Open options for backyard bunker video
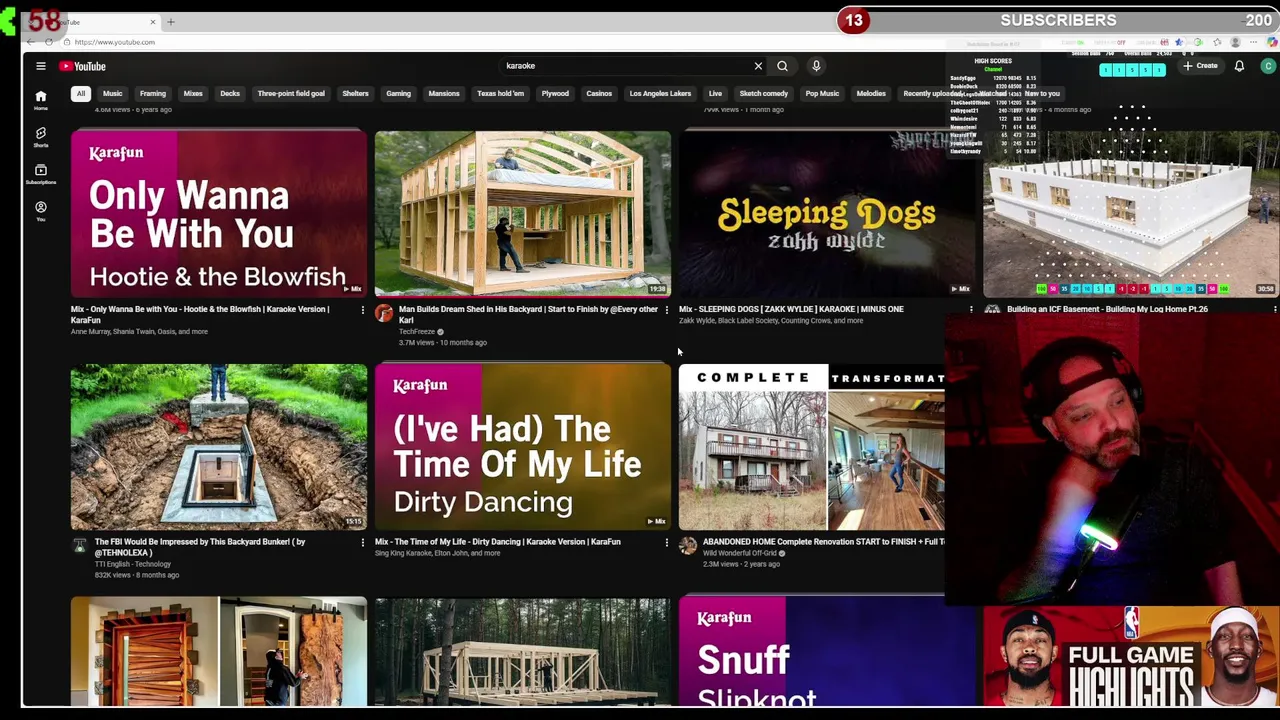This screenshot has width=1280, height=720. pos(363,542)
